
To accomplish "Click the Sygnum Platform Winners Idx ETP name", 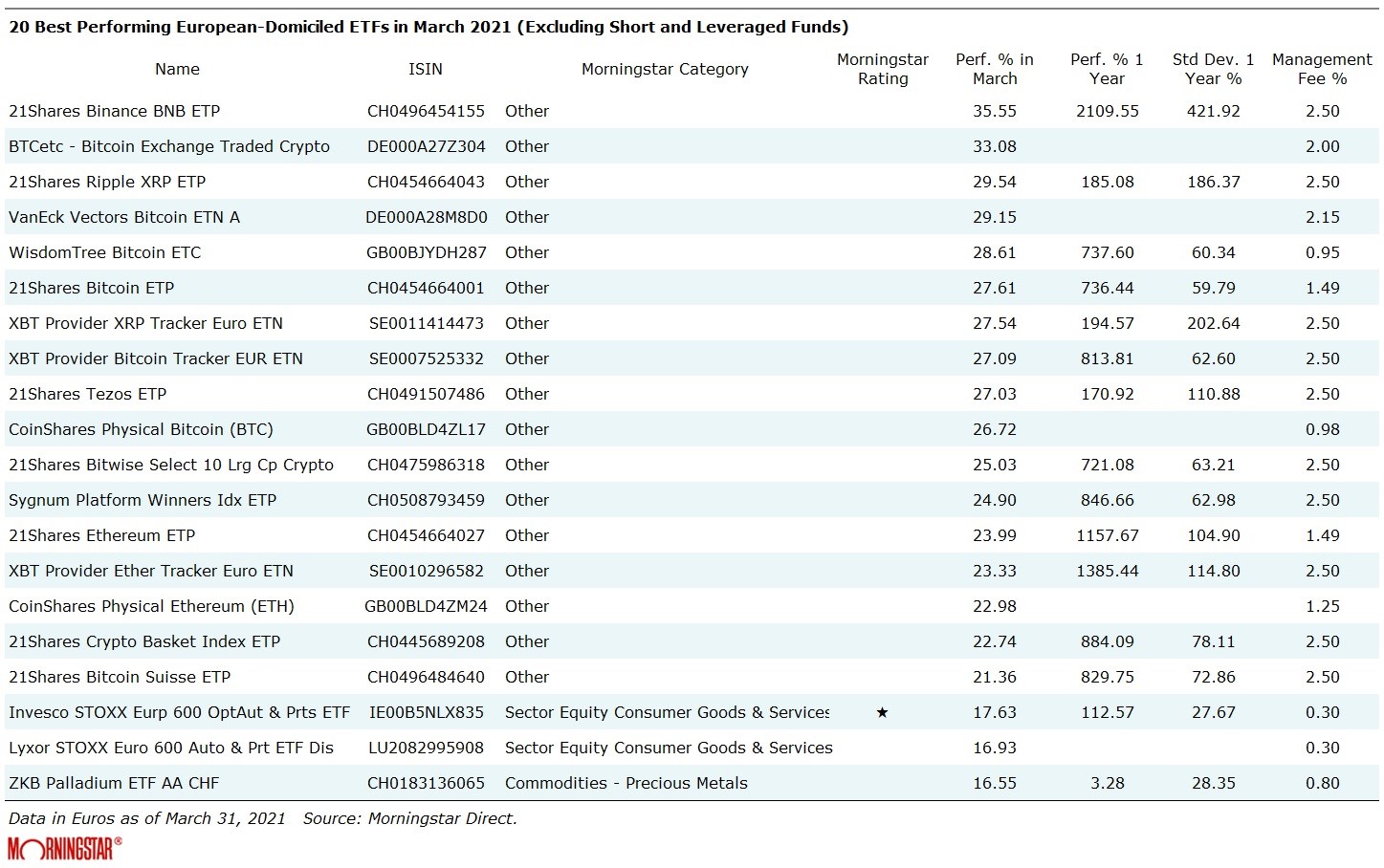I will click(x=143, y=500).
